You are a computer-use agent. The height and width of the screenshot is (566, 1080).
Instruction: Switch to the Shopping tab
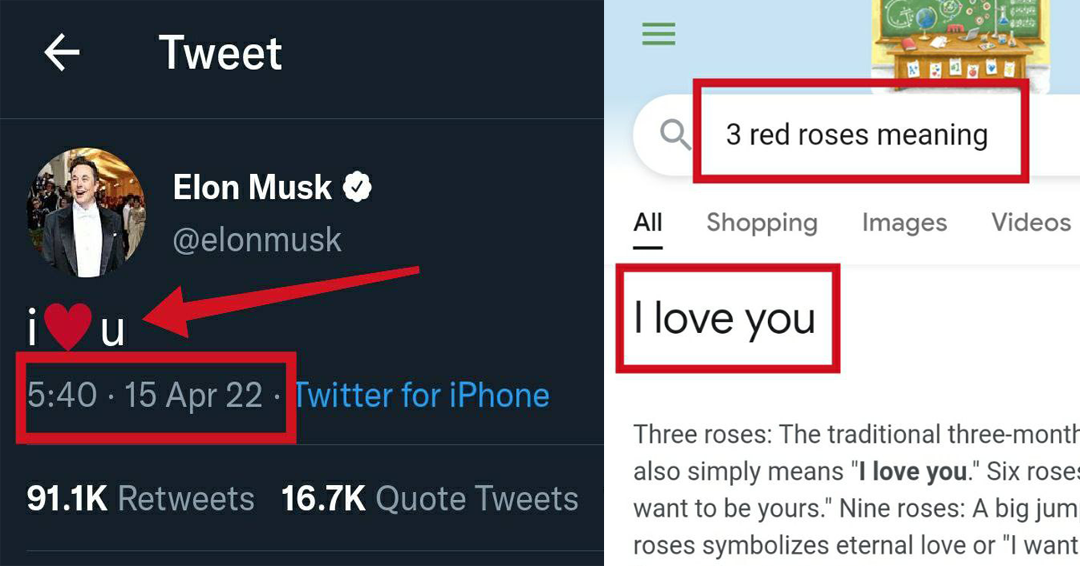(x=761, y=222)
